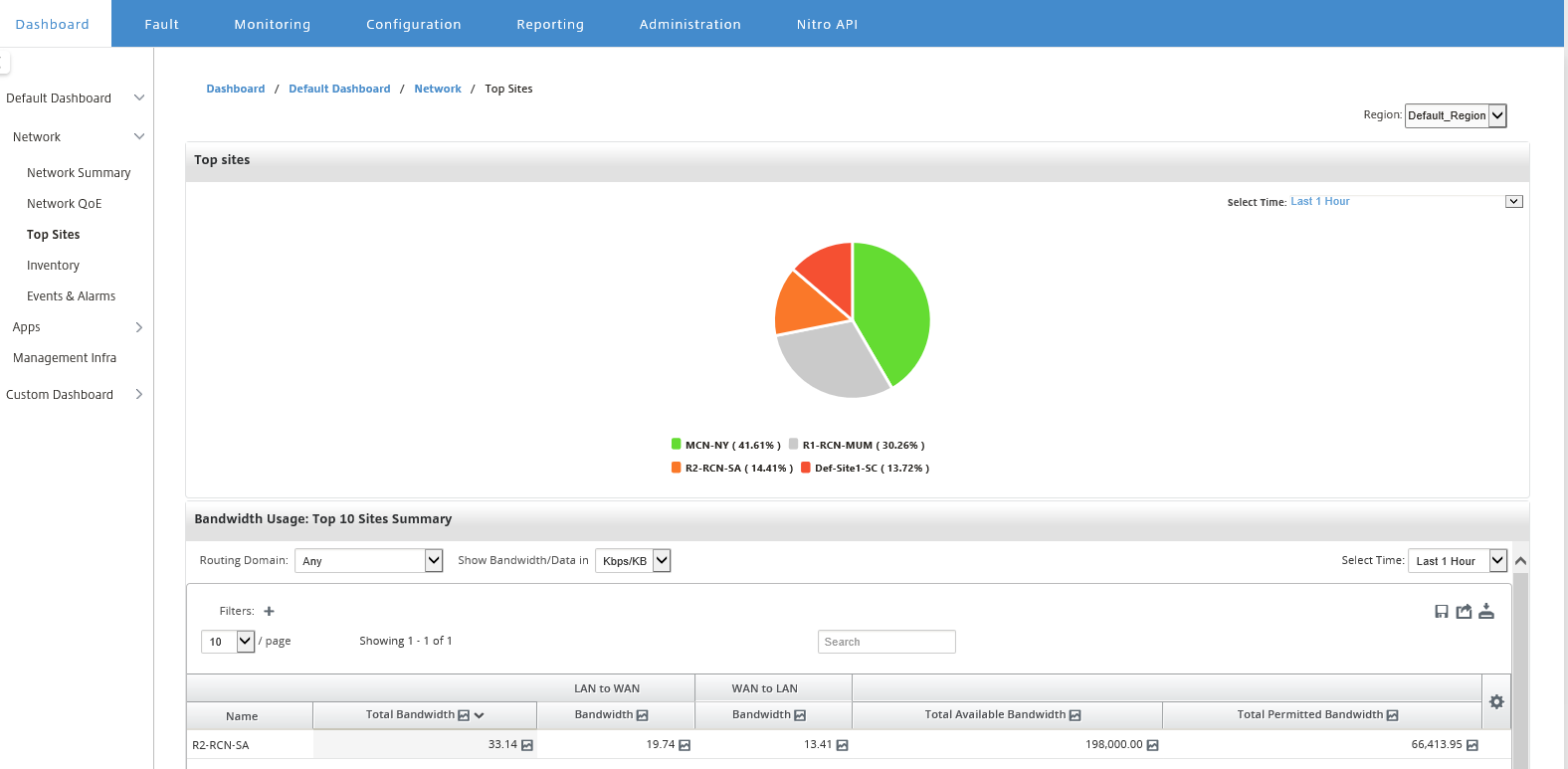Show graph for the 66,413.95 value

(1472, 745)
